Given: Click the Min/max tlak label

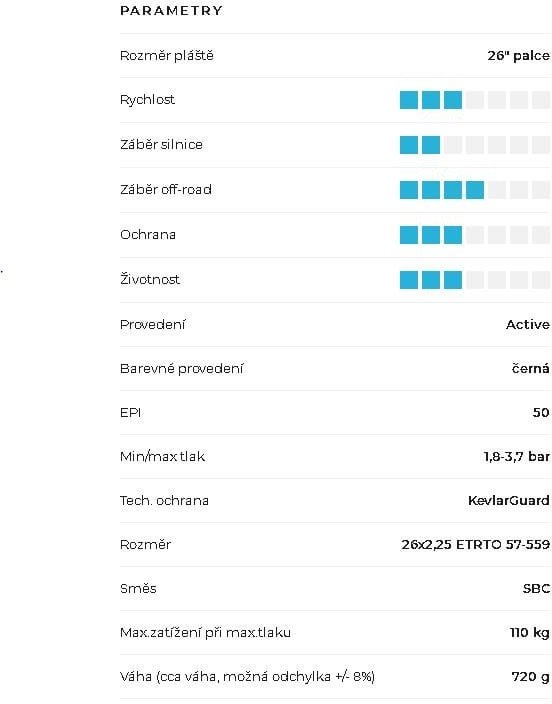Looking at the screenshot, I should 162,456.
